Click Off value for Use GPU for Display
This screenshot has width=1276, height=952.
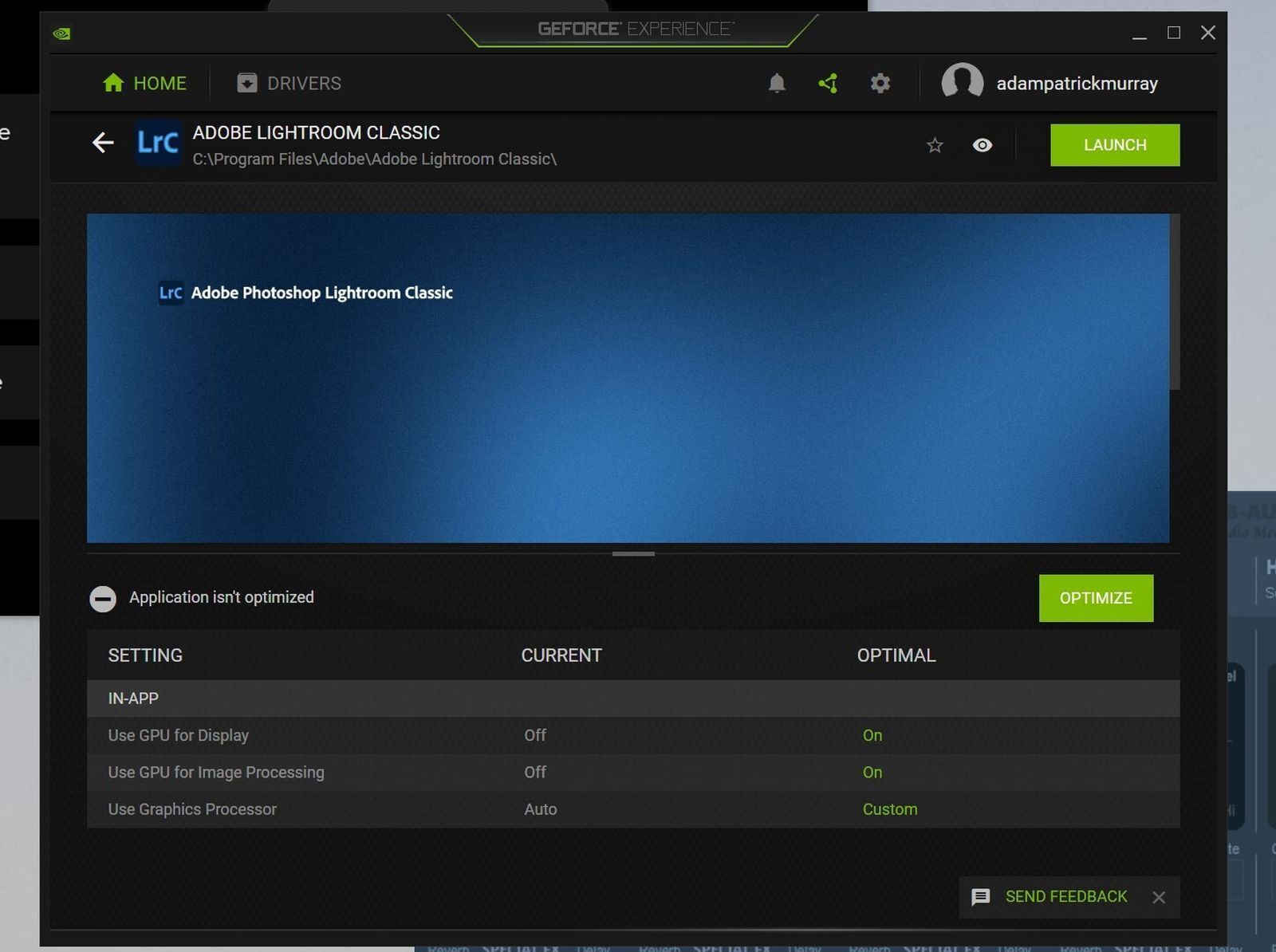tap(535, 735)
